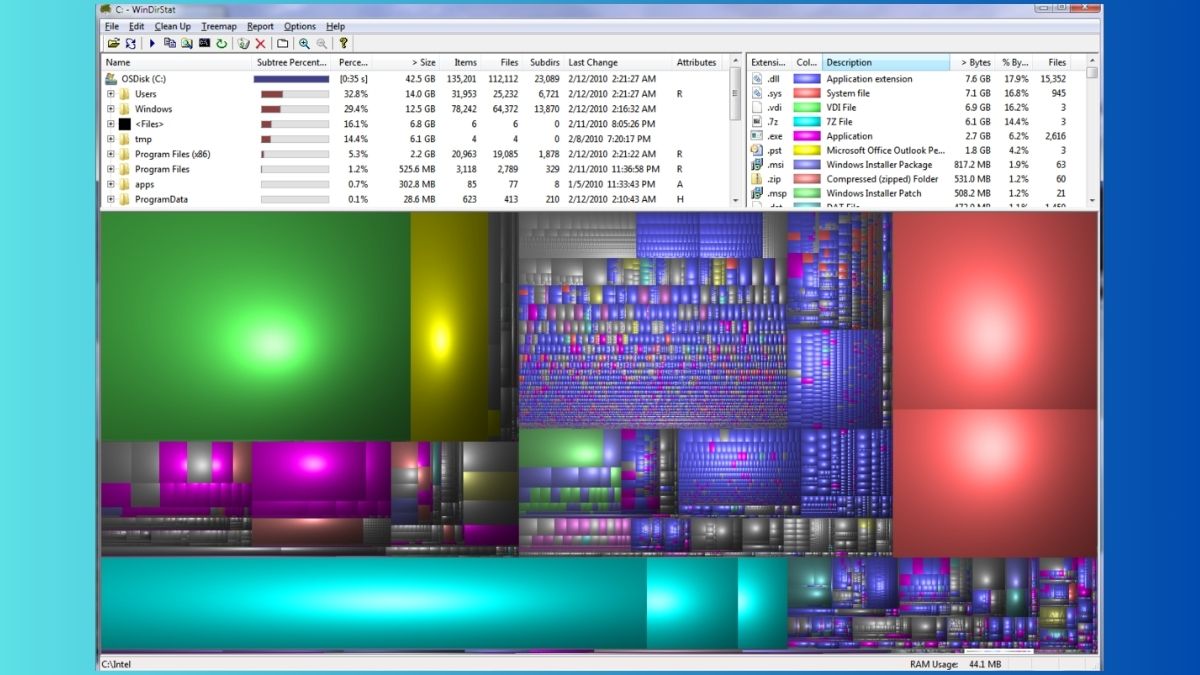Click the .7z file type icon
This screenshot has height=675, width=1200.
[x=757, y=122]
